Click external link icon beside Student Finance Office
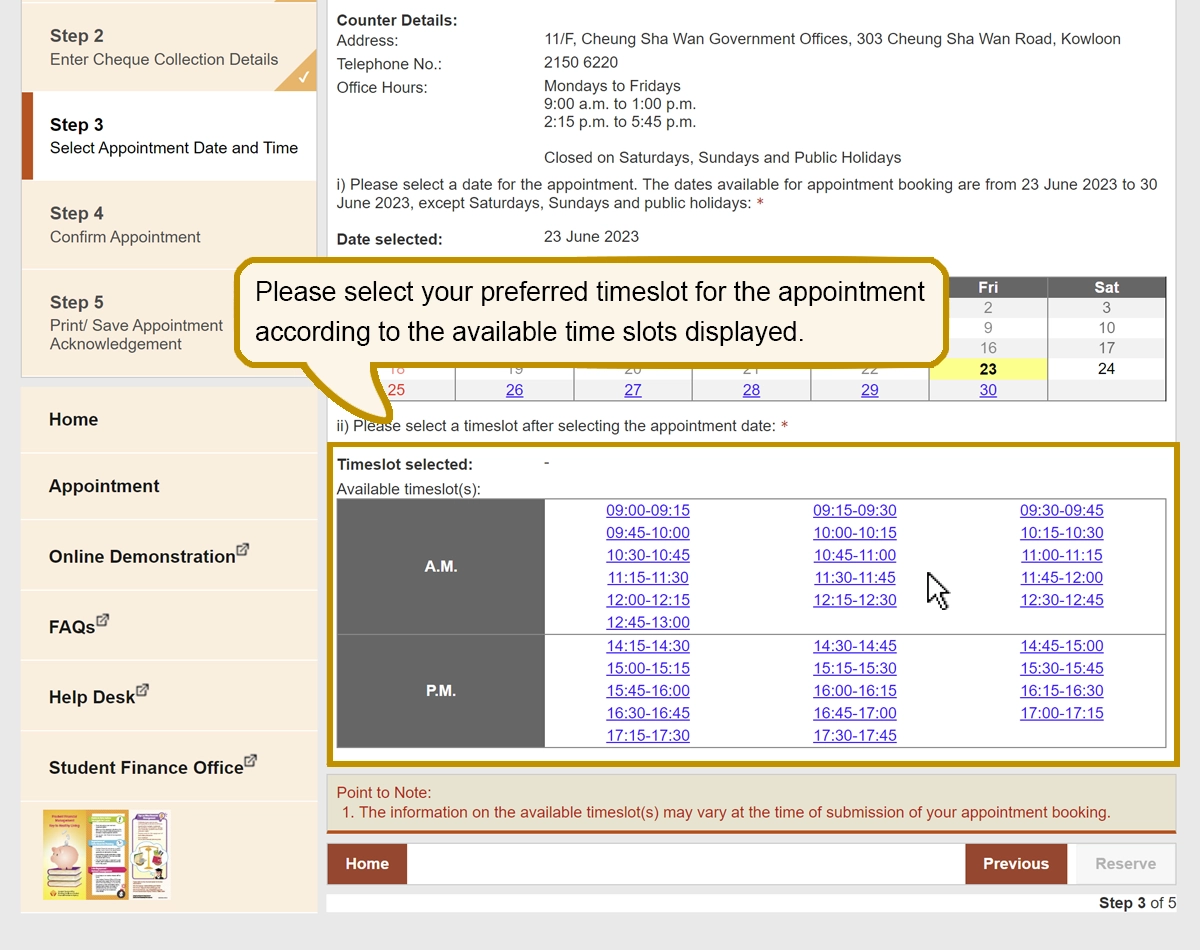 (251, 761)
